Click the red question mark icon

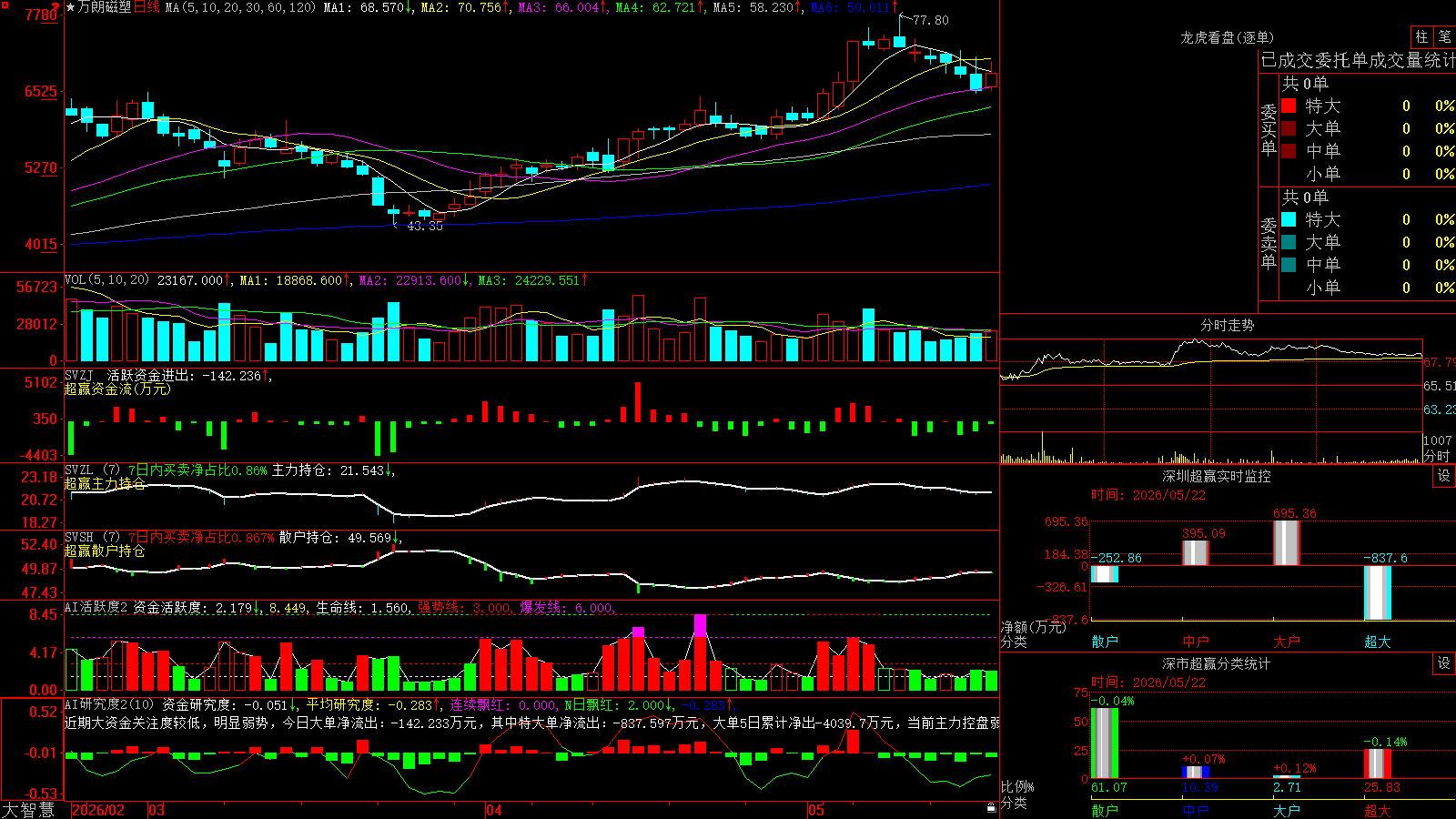[x=56, y=7]
